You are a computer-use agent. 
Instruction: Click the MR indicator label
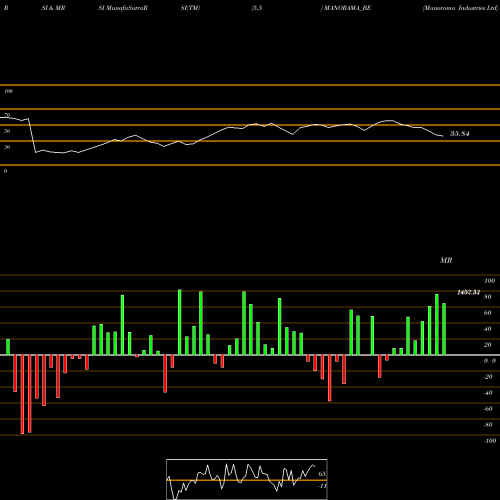coord(446,260)
